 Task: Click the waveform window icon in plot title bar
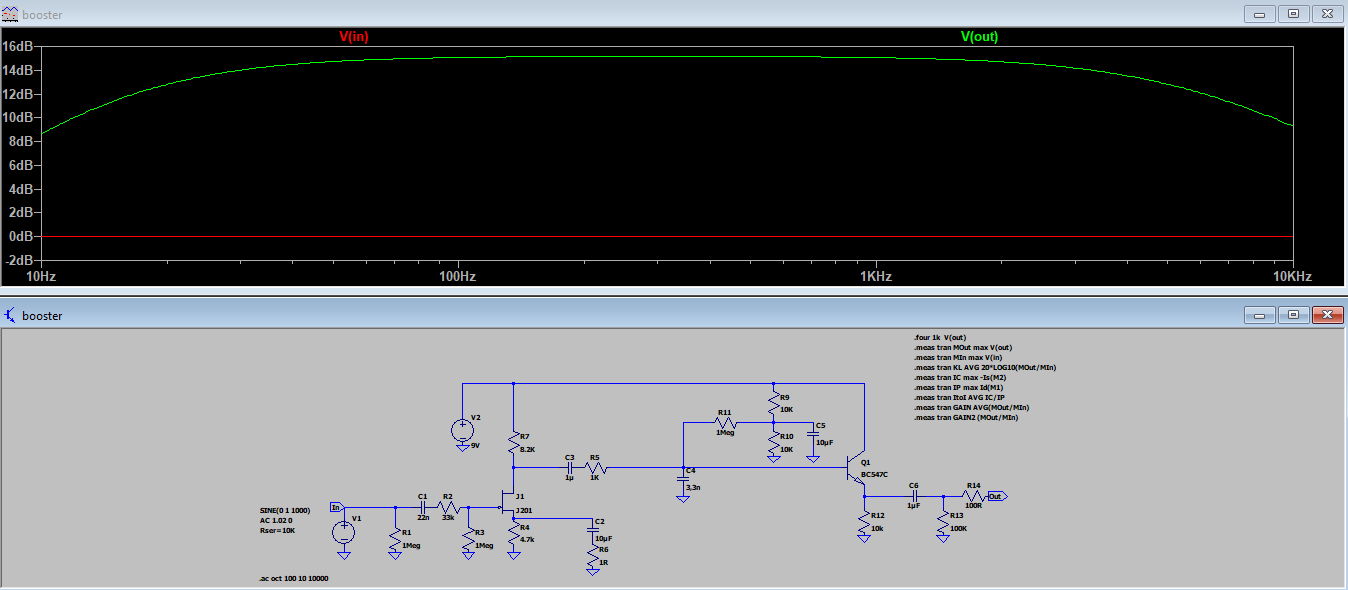pos(10,14)
